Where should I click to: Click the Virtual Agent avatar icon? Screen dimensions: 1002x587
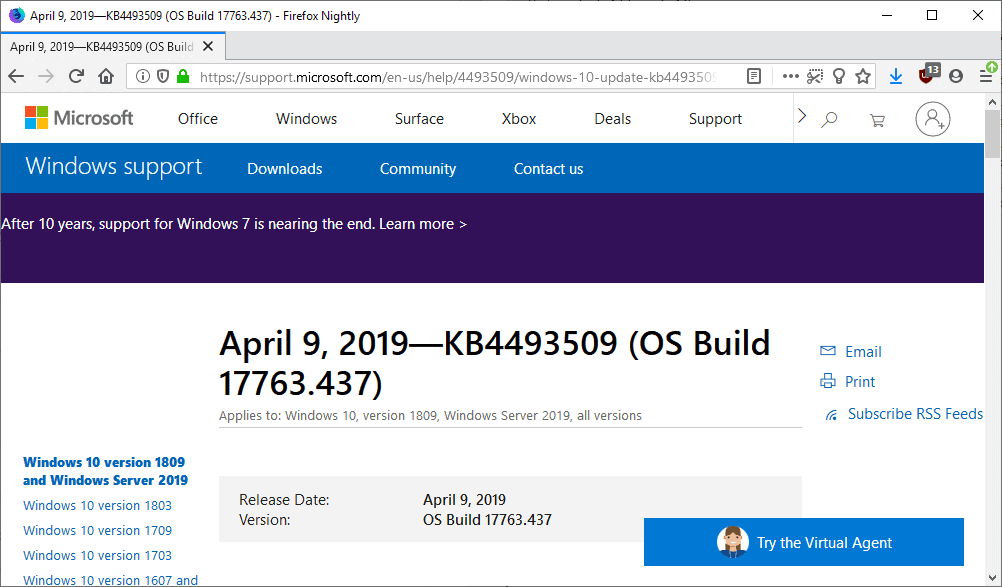coord(733,542)
